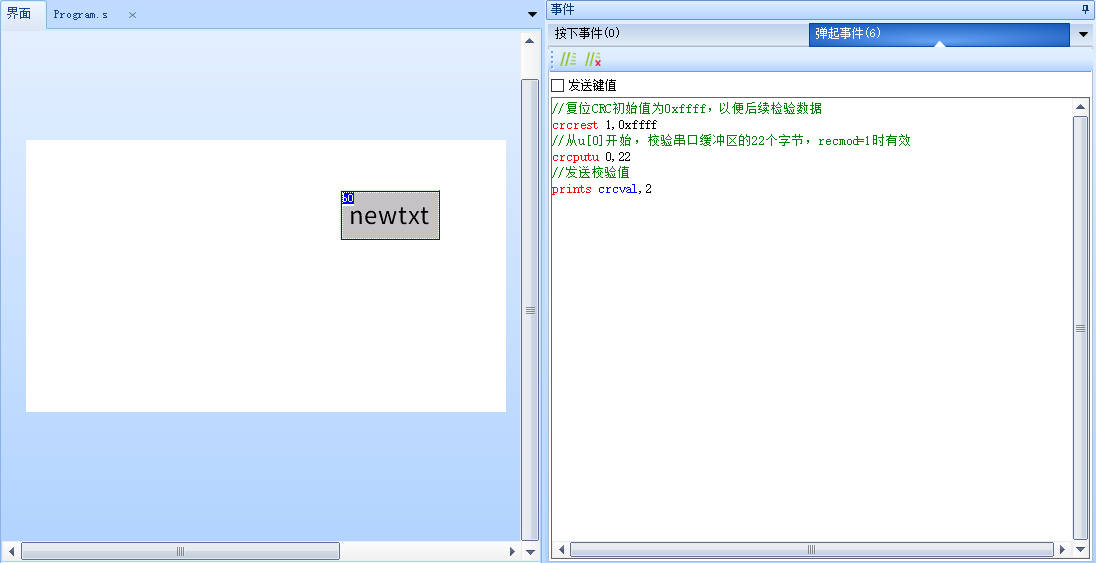This screenshot has width=1096, height=563.
Task: Click the design canvas scroll left arrow
Action: coord(11,551)
